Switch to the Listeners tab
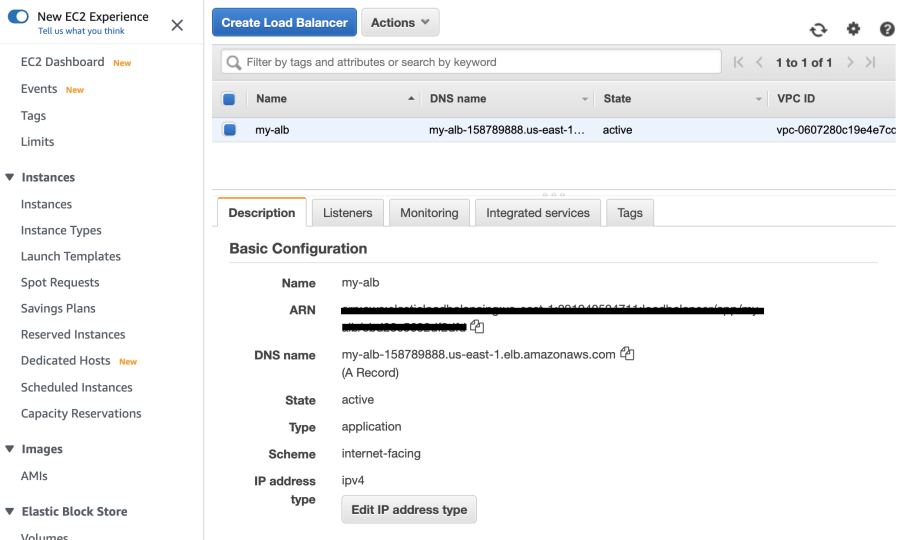Viewport: 900px width, 540px height. [347, 213]
